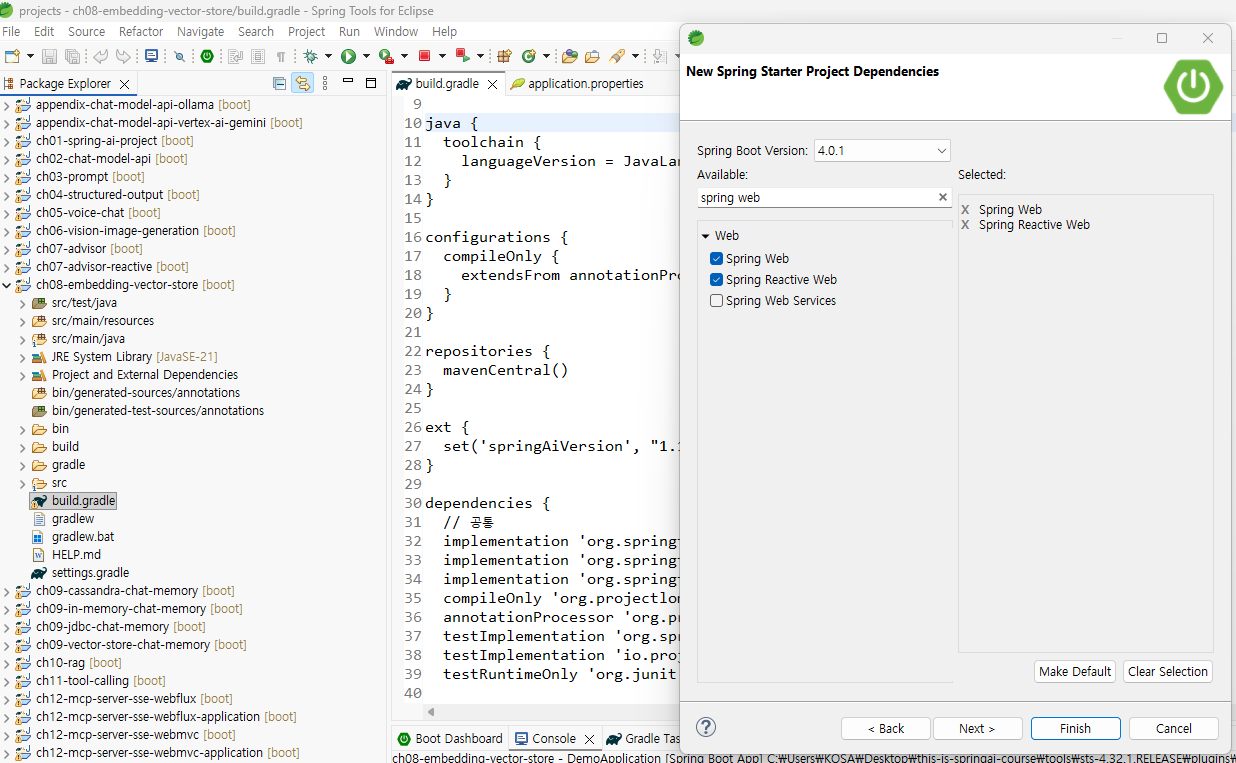Open the Source menu
1236x763 pixels.
[86, 31]
